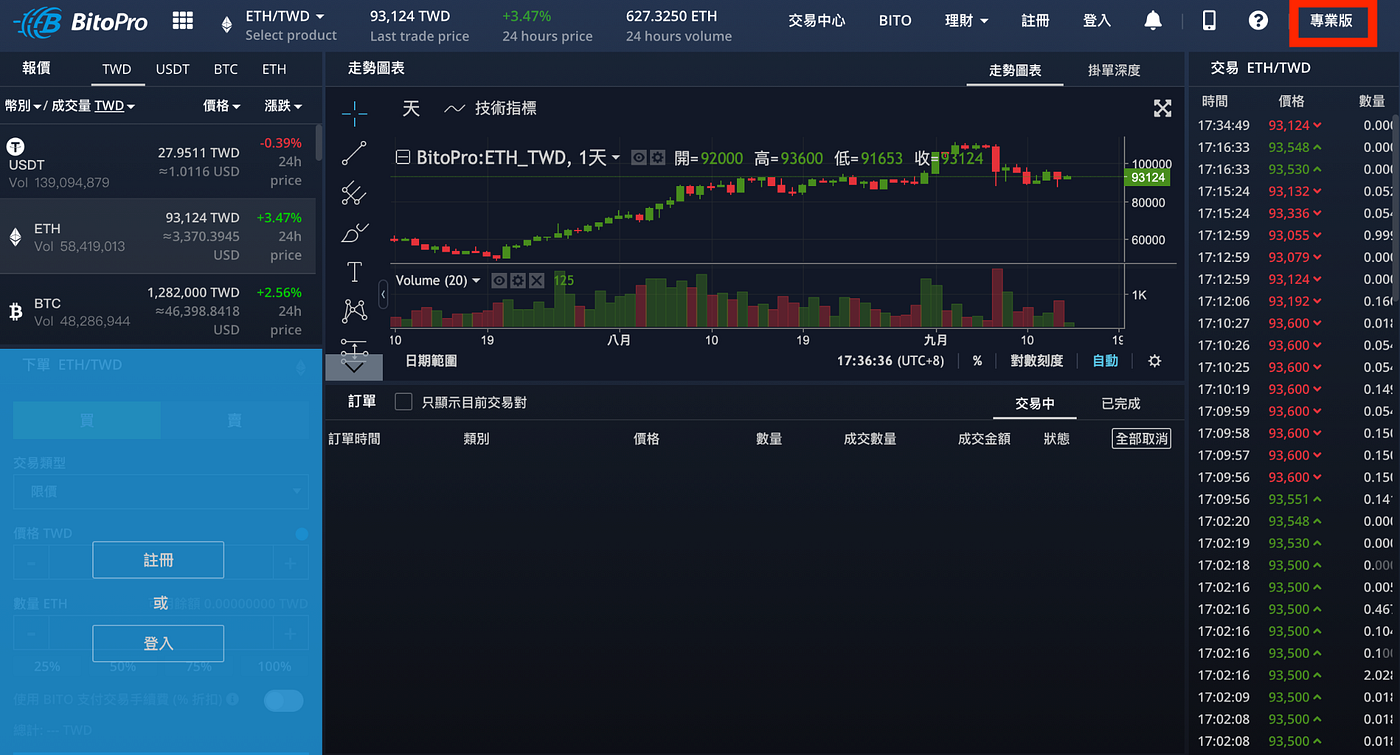Select the crosshair cursor tool
The width and height of the screenshot is (1400, 755).
click(x=355, y=113)
